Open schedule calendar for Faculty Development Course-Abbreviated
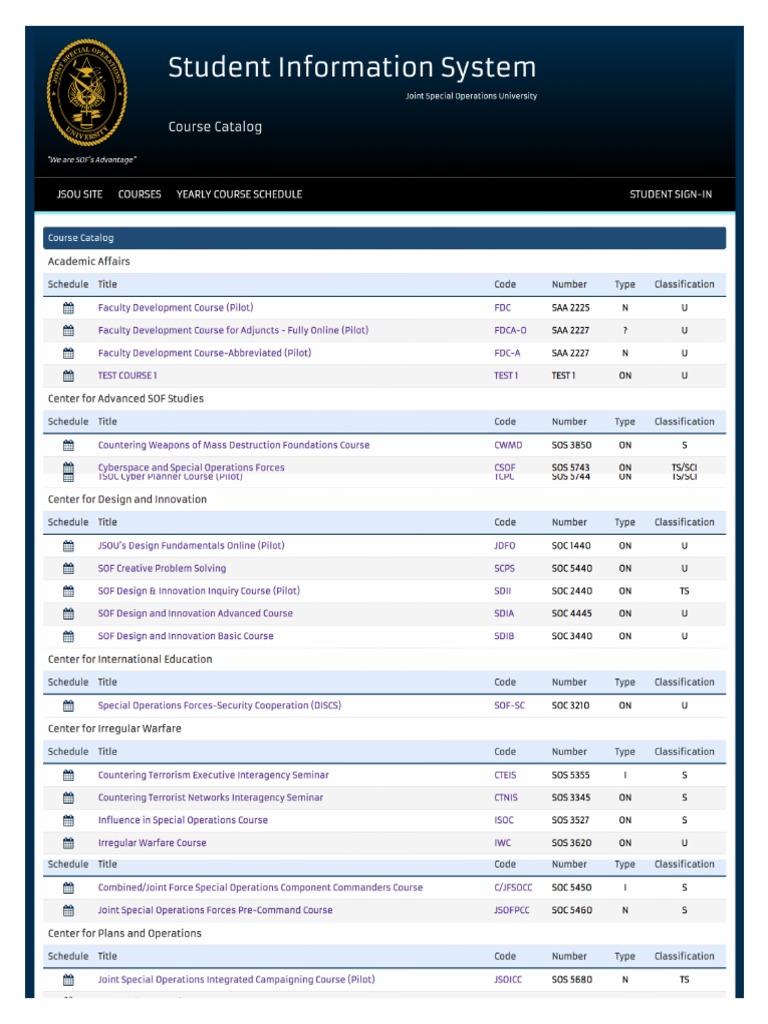This screenshot has height=1024, width=768. pos(68,353)
